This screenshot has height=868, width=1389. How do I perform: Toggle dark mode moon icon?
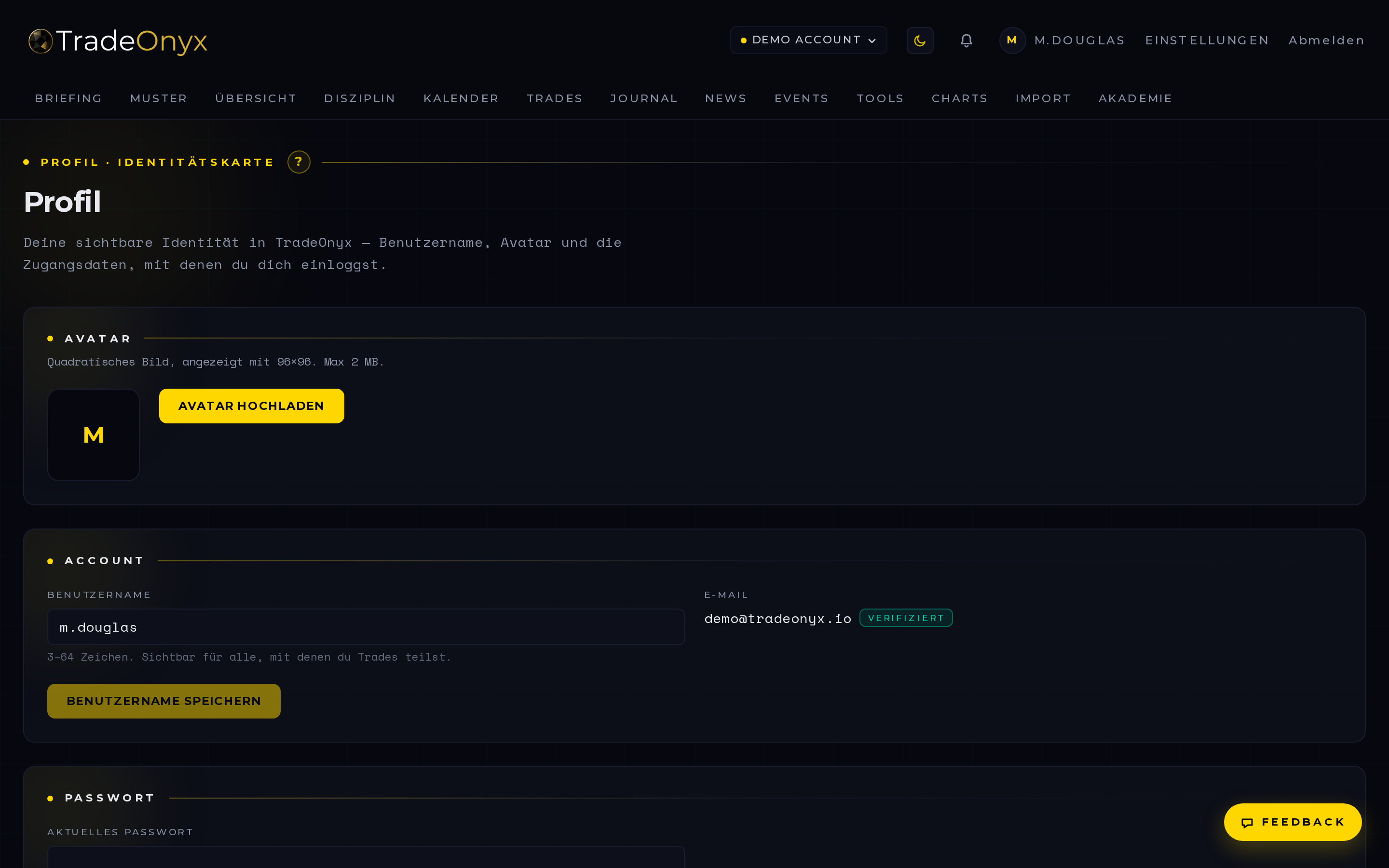coord(920,41)
